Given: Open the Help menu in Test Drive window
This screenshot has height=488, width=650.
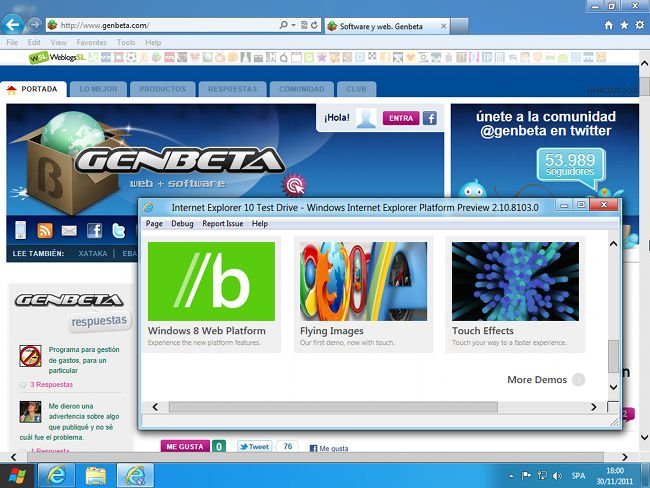Looking at the screenshot, I should (260, 223).
